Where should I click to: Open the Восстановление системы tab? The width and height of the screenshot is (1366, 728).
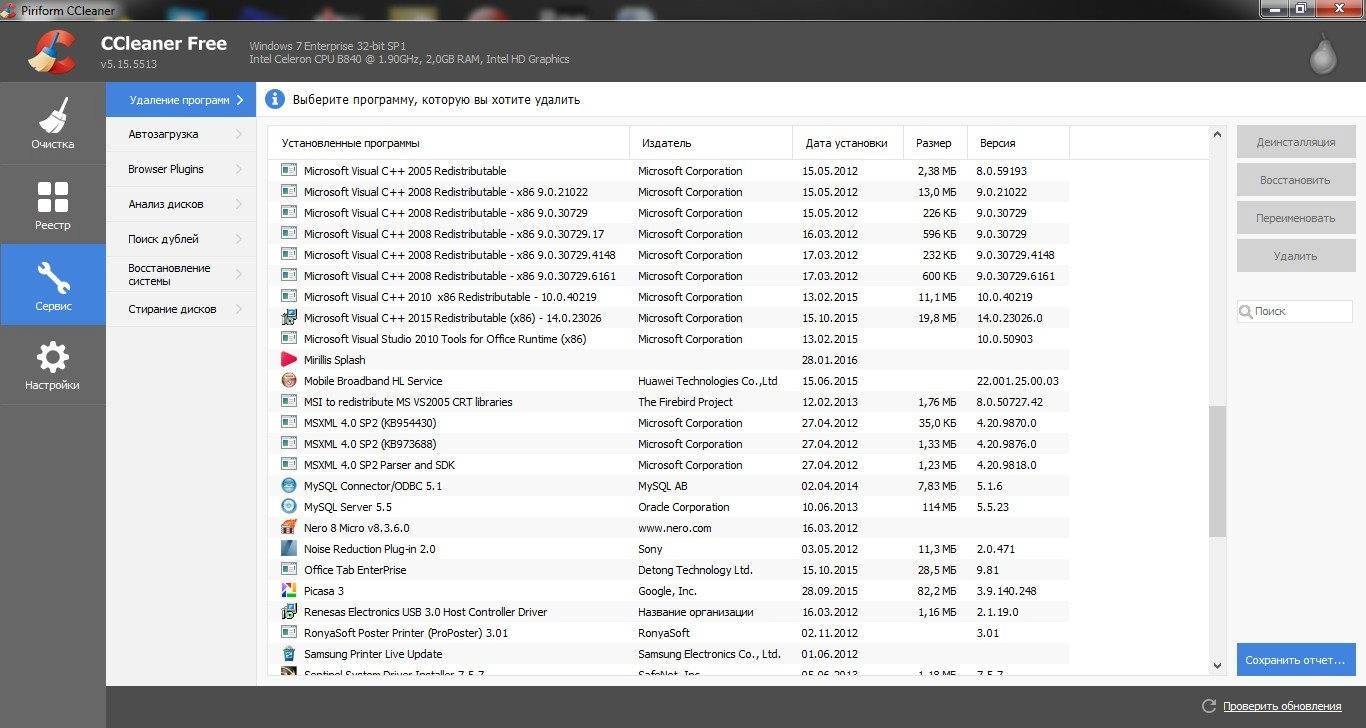pyautogui.click(x=181, y=274)
